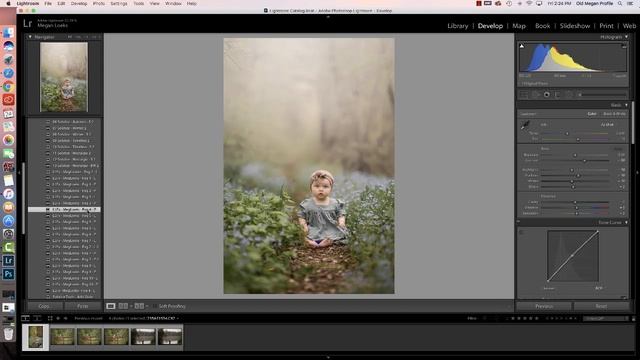The height and width of the screenshot is (360, 640).
Task: Enable the Soft Proofing checkbox
Action: (x=155, y=306)
